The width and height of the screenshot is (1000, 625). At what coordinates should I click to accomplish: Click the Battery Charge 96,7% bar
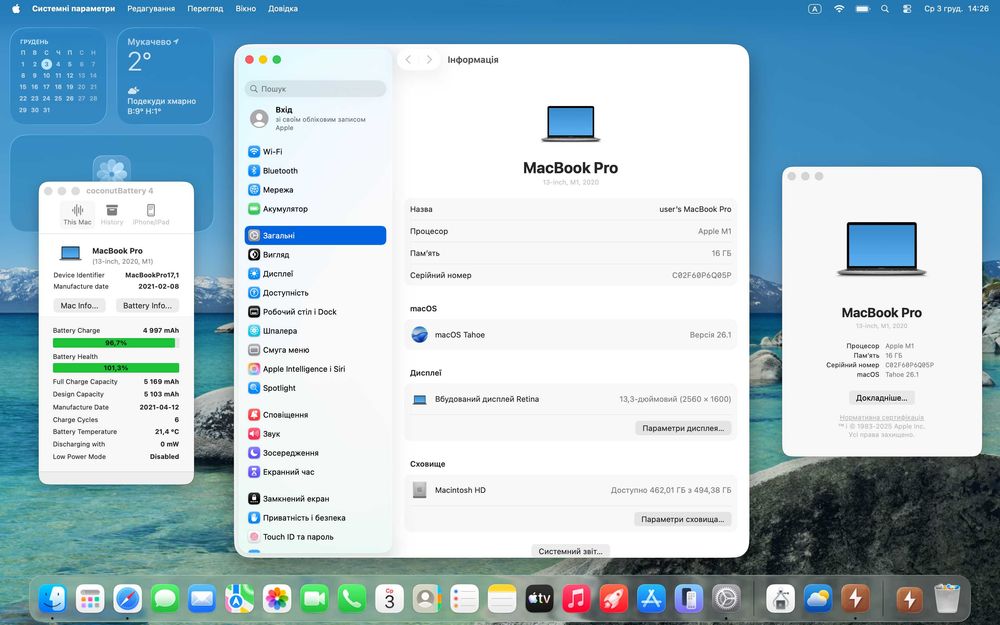coord(115,343)
